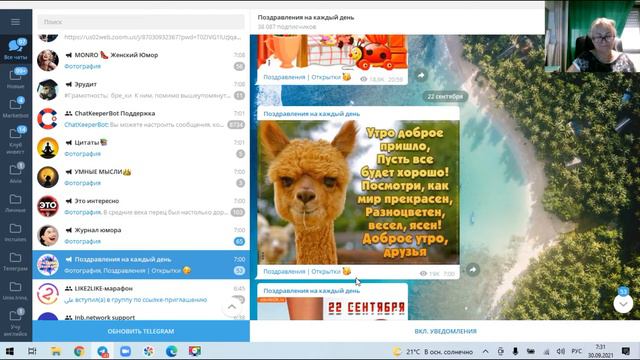Open the Telegram hamburger menu
This screenshot has width=640, height=360.
(16, 22)
